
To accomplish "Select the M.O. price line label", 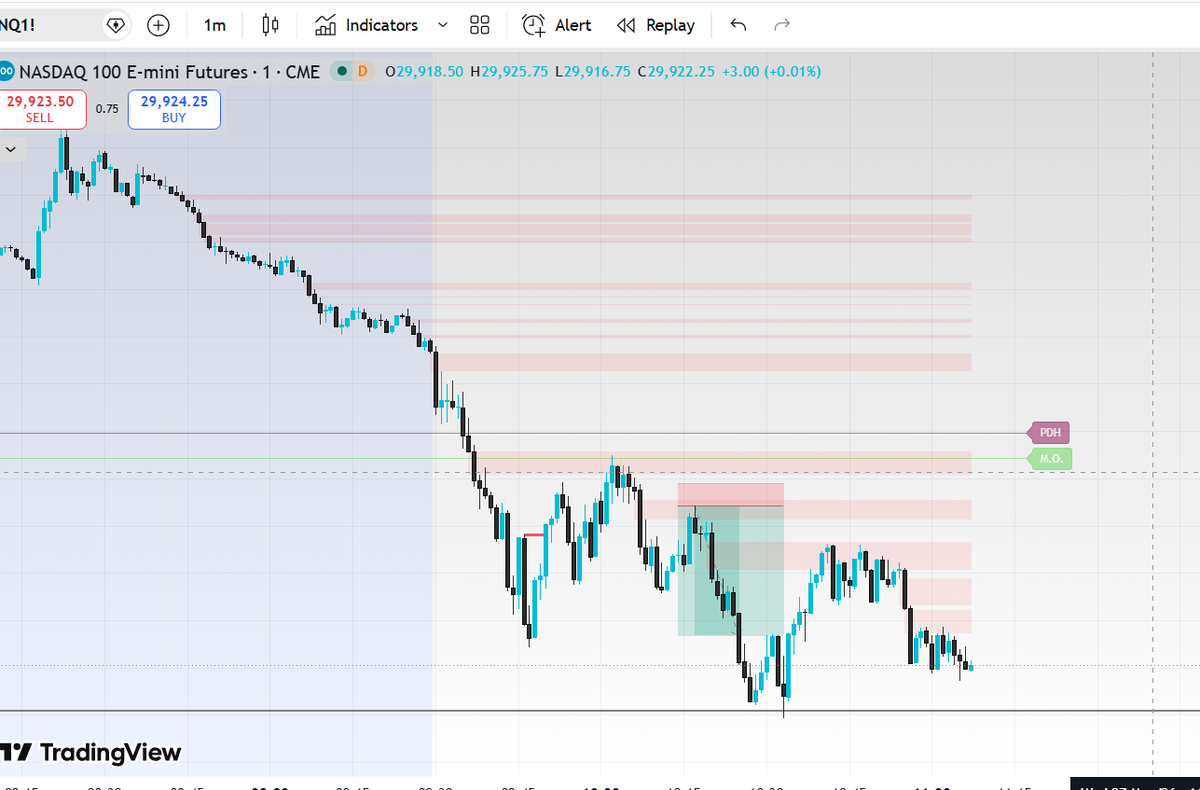I will click(1050, 459).
